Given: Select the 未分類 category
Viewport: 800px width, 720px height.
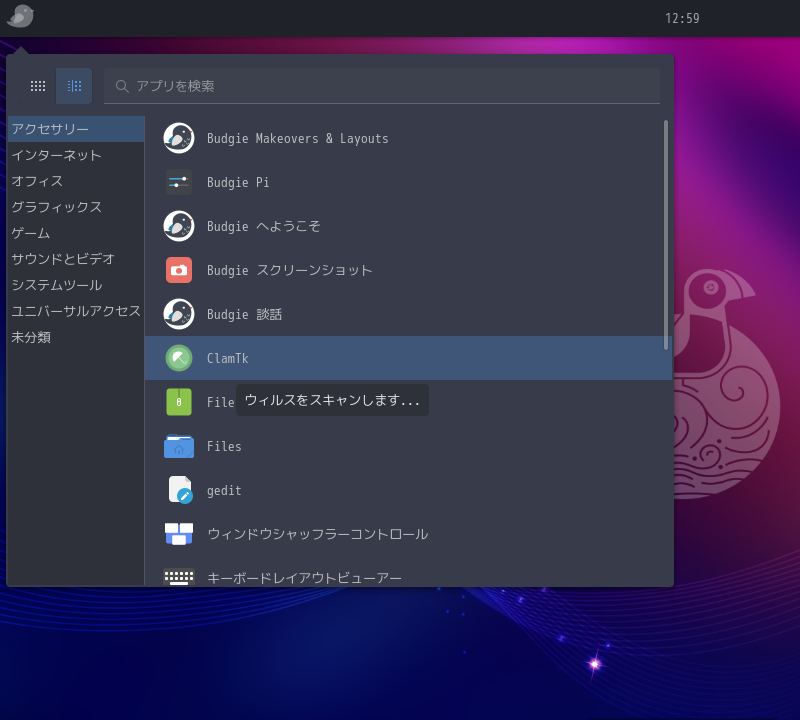Looking at the screenshot, I should pos(76,337).
